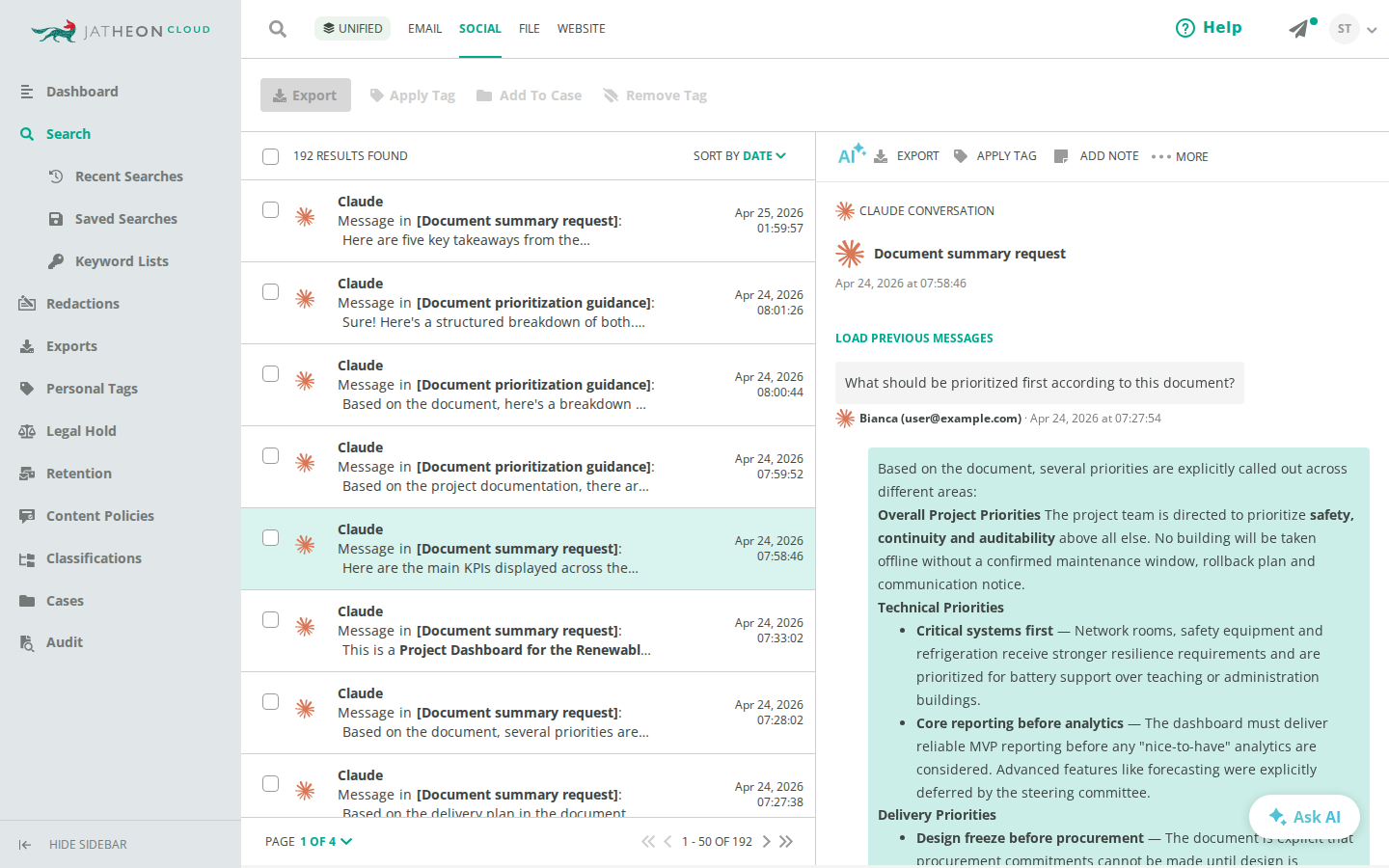Open the notifications paper plane icon
The height and width of the screenshot is (868, 1389).
point(1299,29)
